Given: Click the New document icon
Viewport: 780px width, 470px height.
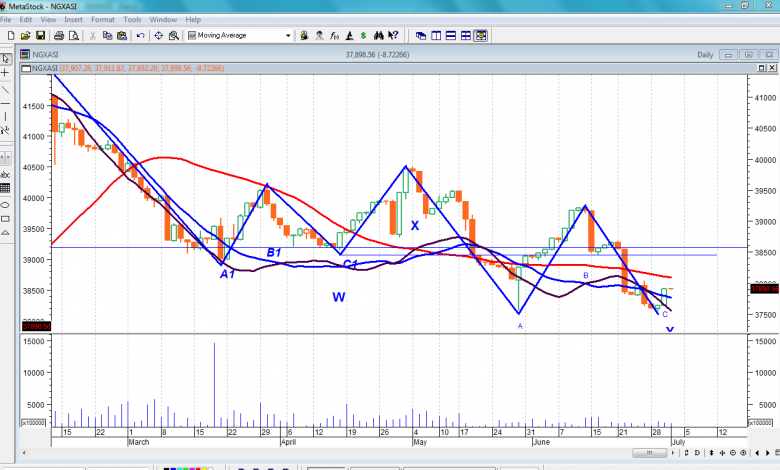Looking at the screenshot, I should click(x=11, y=35).
